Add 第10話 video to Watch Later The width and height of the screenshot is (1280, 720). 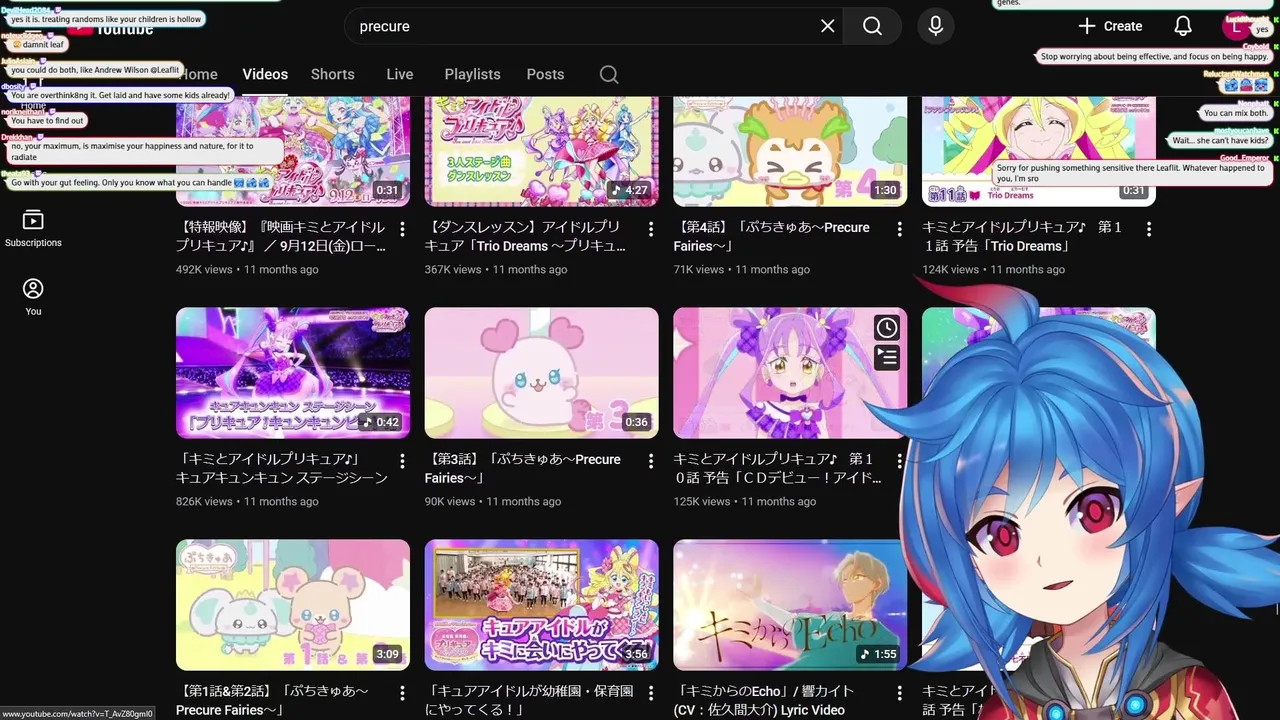point(887,328)
